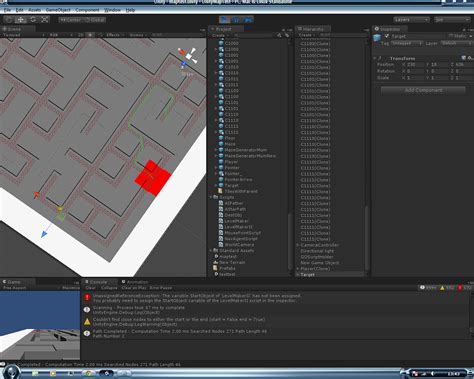Toggle the Target object active checkbox

click(387, 36)
